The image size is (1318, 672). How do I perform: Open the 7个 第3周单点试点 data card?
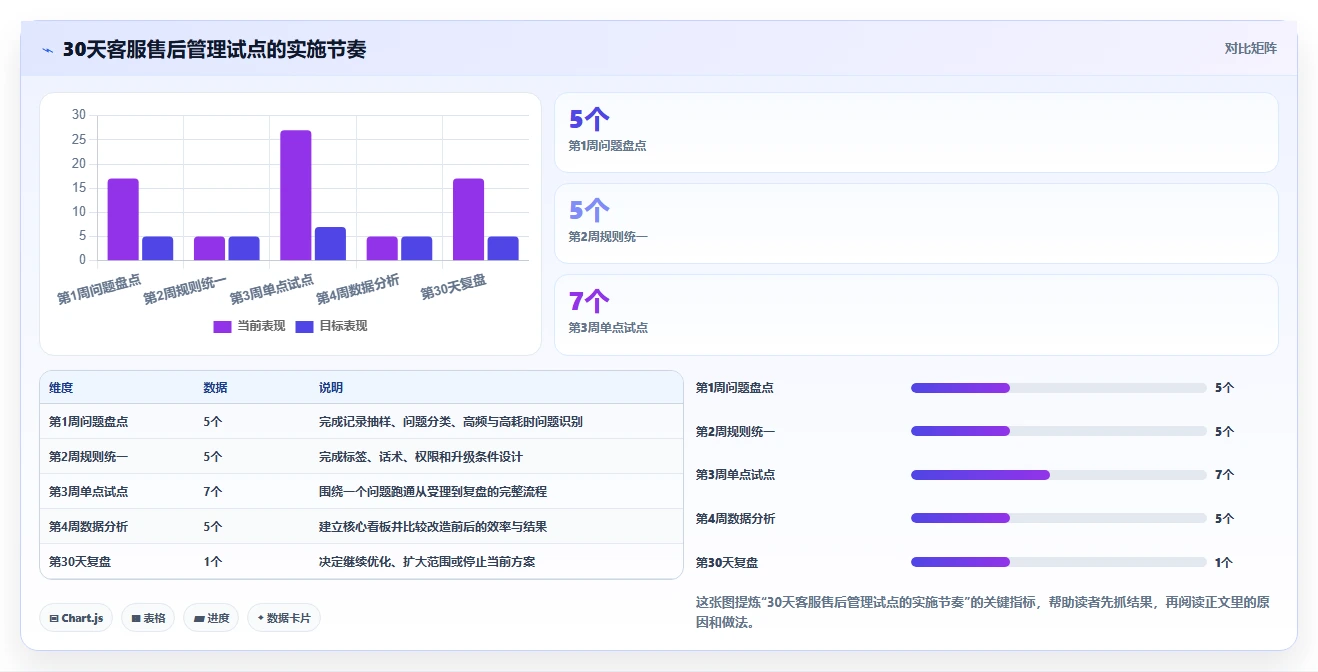[916, 315]
